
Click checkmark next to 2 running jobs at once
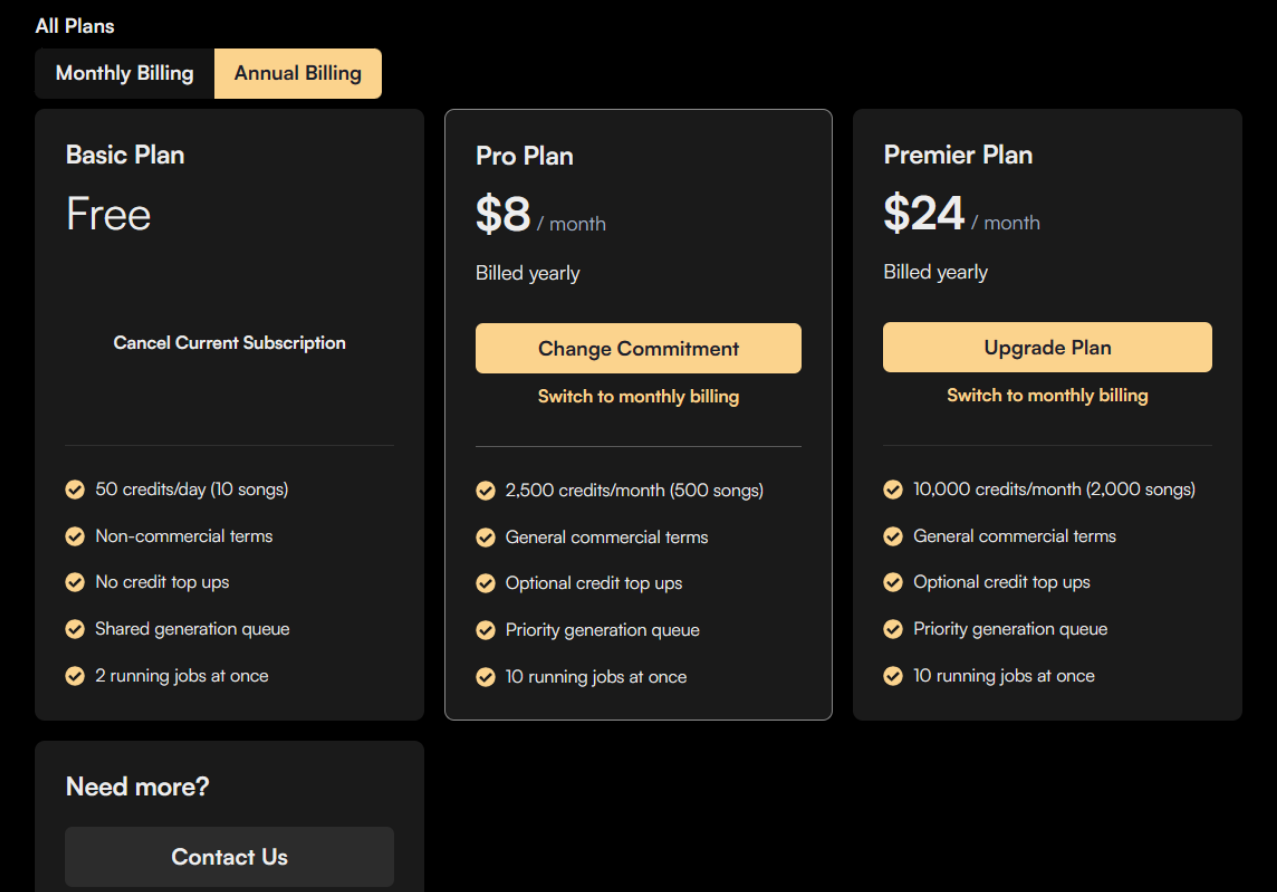coord(75,677)
